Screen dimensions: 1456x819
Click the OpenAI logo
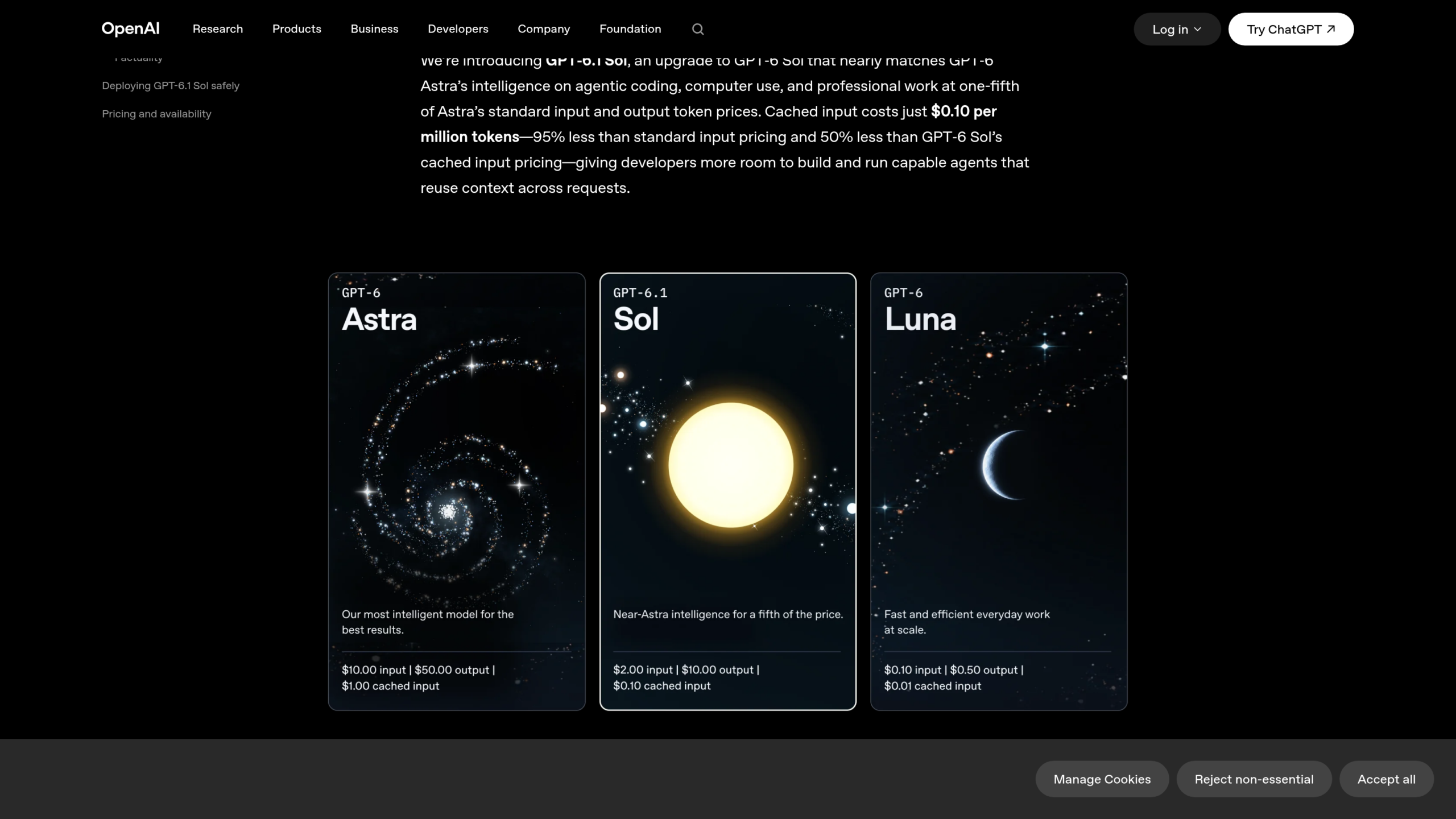[x=130, y=29]
